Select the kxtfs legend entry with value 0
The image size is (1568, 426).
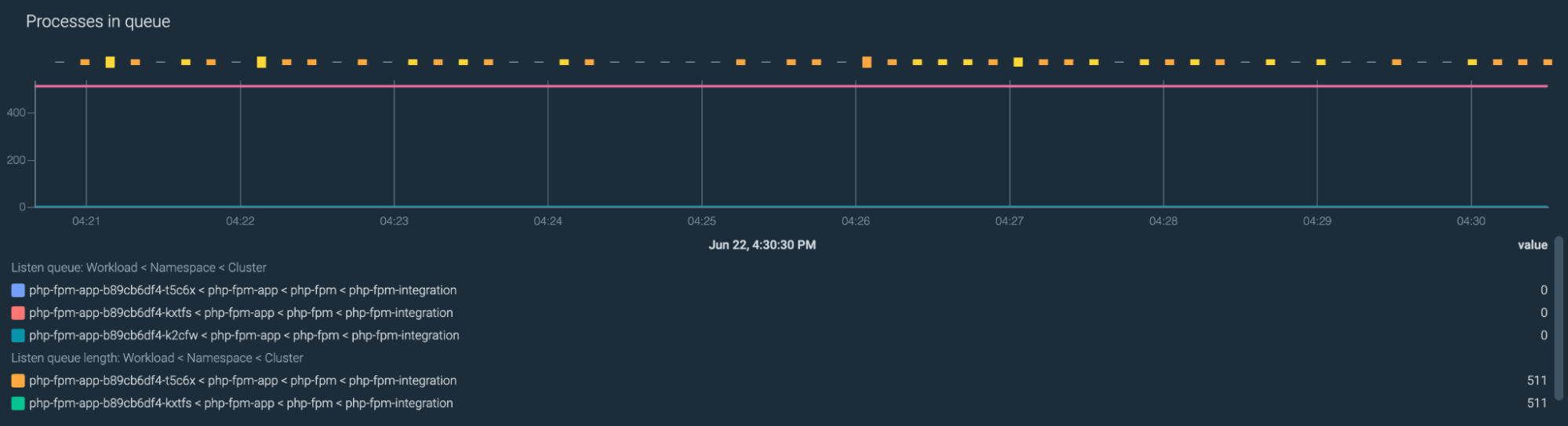click(241, 313)
